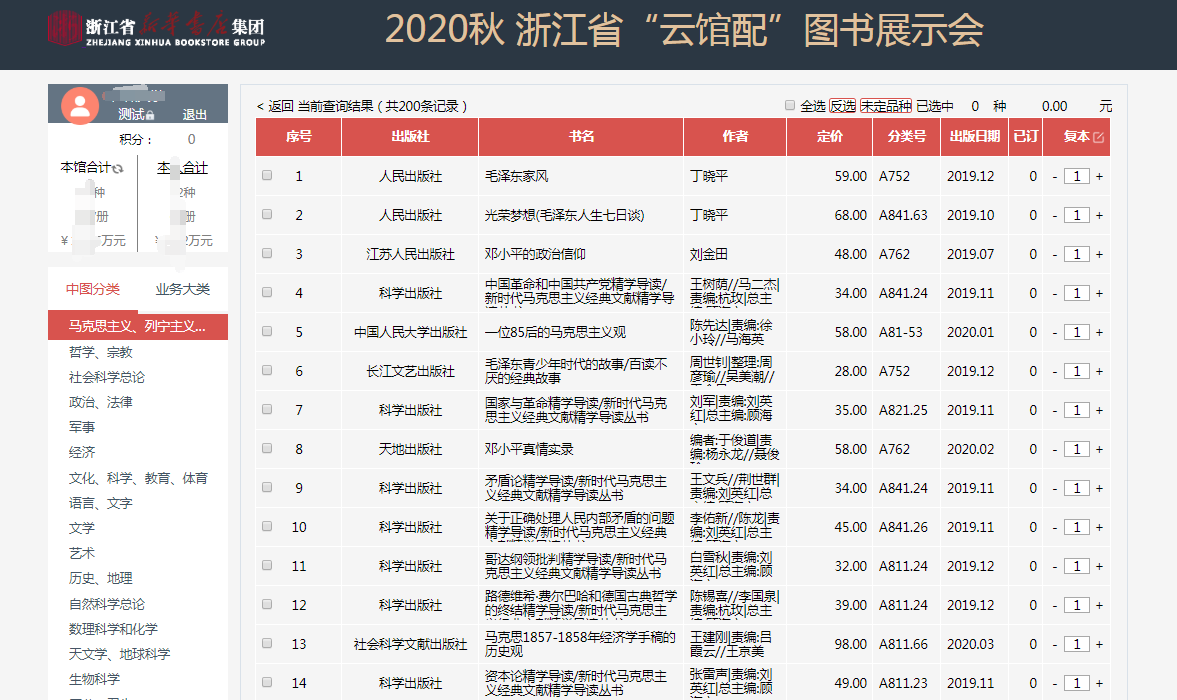The height and width of the screenshot is (700, 1177).
Task: Click the edit icon next to 复本 header
Action: (1099, 137)
